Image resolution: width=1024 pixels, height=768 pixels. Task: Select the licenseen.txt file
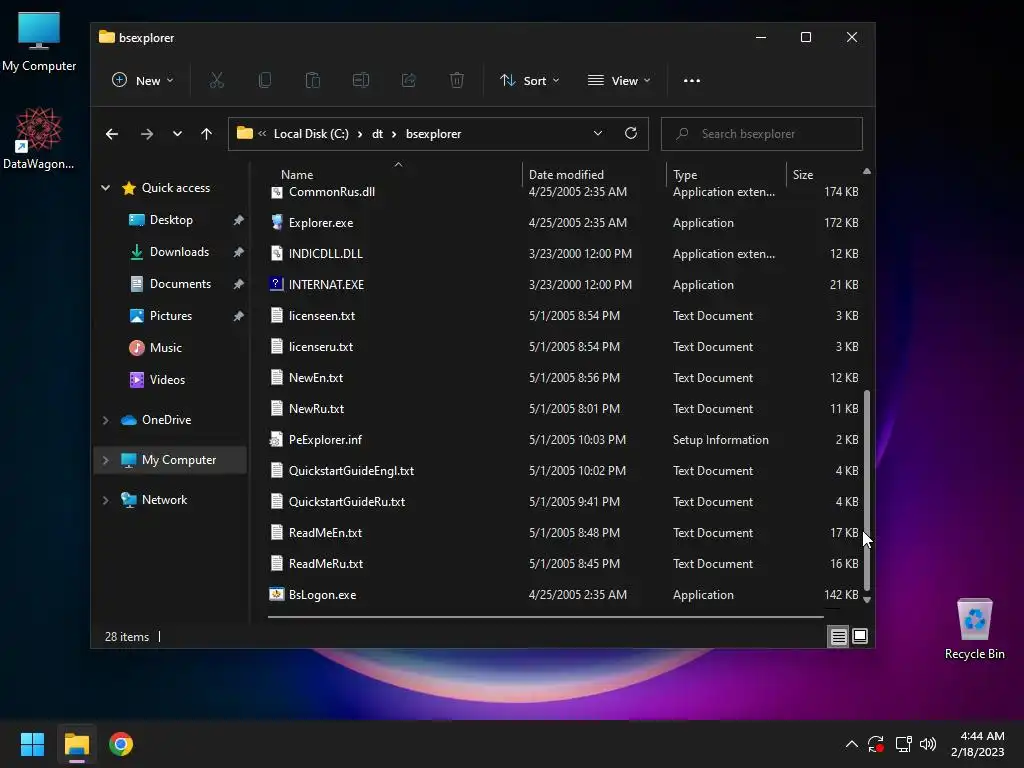click(564, 315)
